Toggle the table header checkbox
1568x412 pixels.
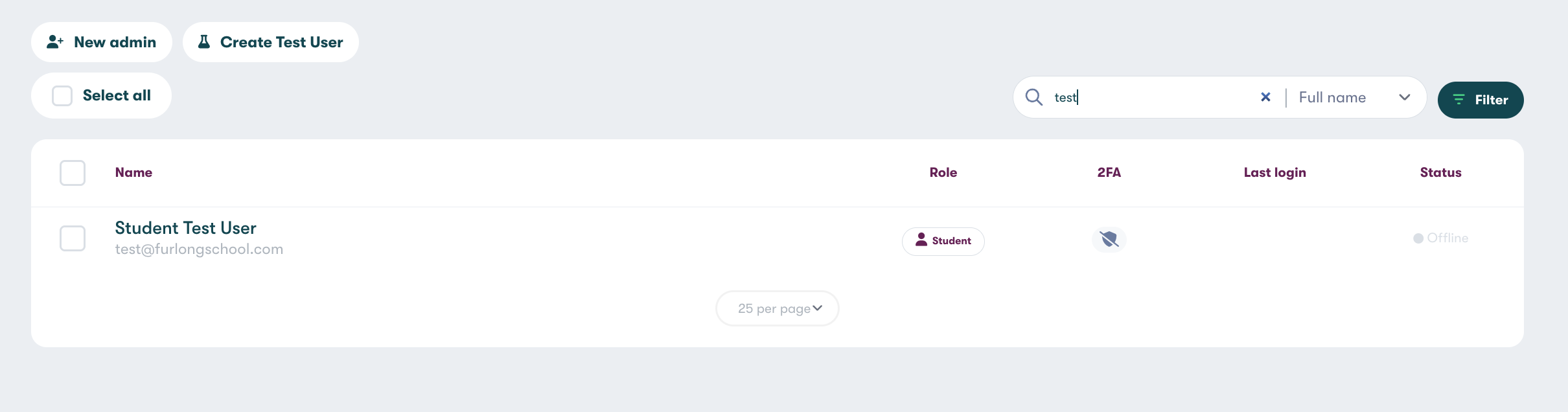click(73, 173)
